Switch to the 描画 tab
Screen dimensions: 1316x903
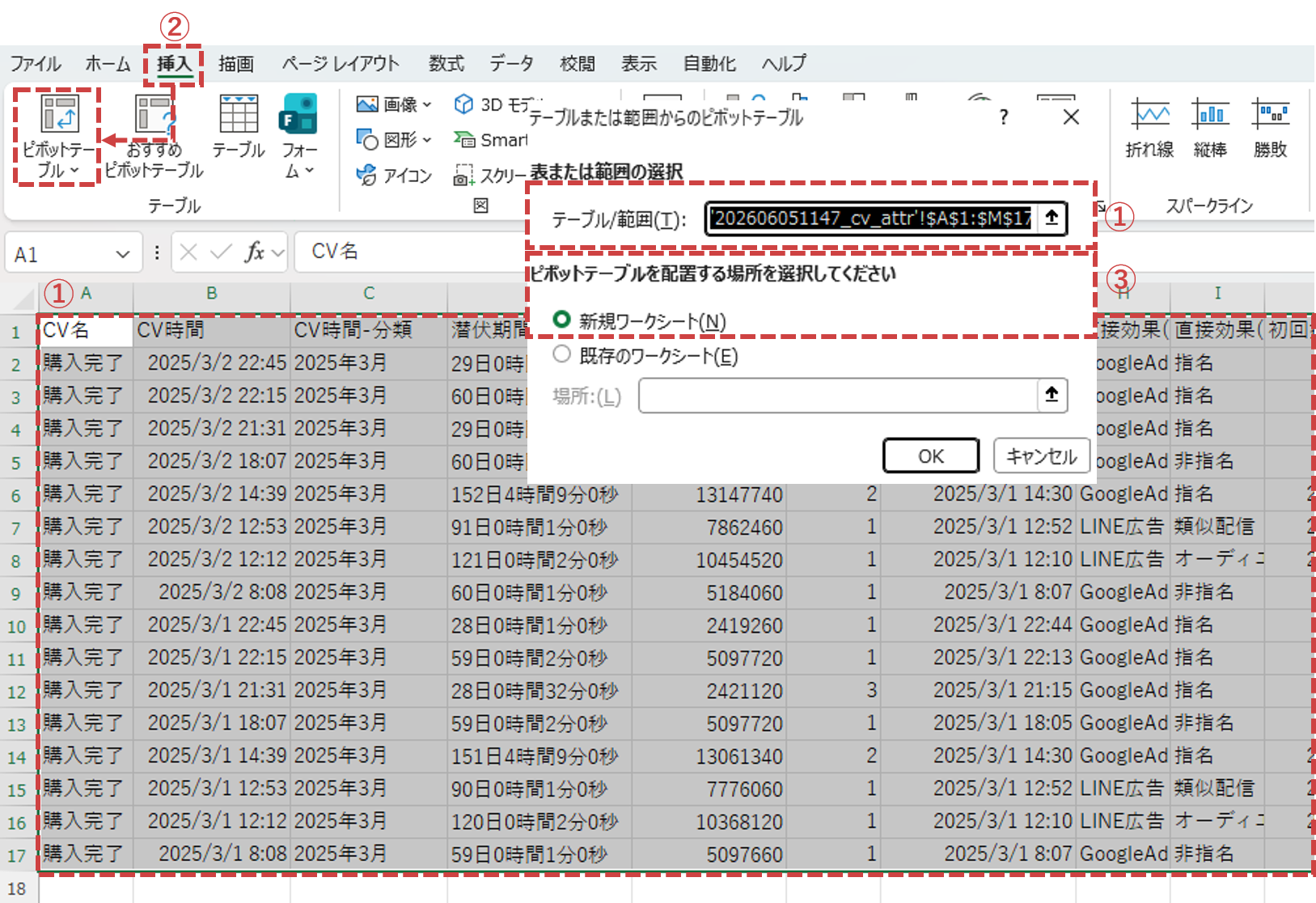[236, 63]
